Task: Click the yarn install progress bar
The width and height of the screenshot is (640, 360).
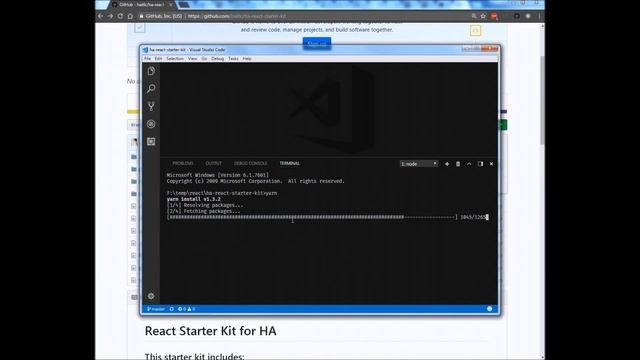Action: click(312, 217)
